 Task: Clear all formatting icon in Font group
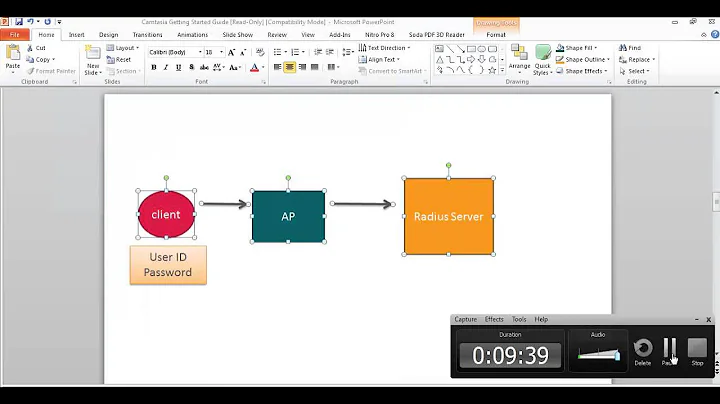click(260, 52)
